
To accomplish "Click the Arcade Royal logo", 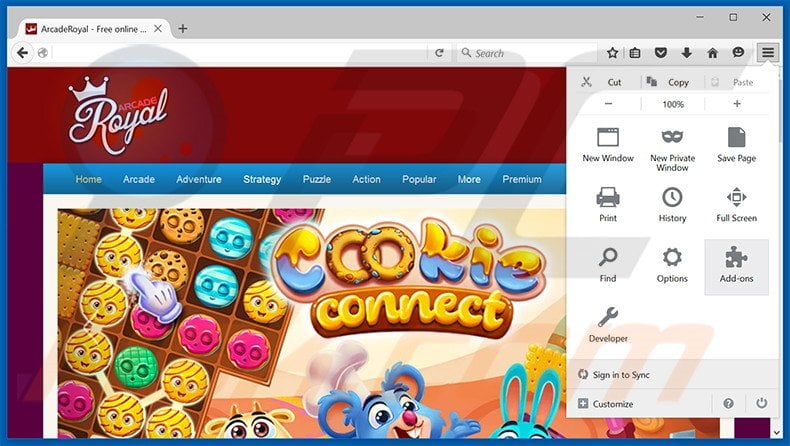I will (x=118, y=116).
